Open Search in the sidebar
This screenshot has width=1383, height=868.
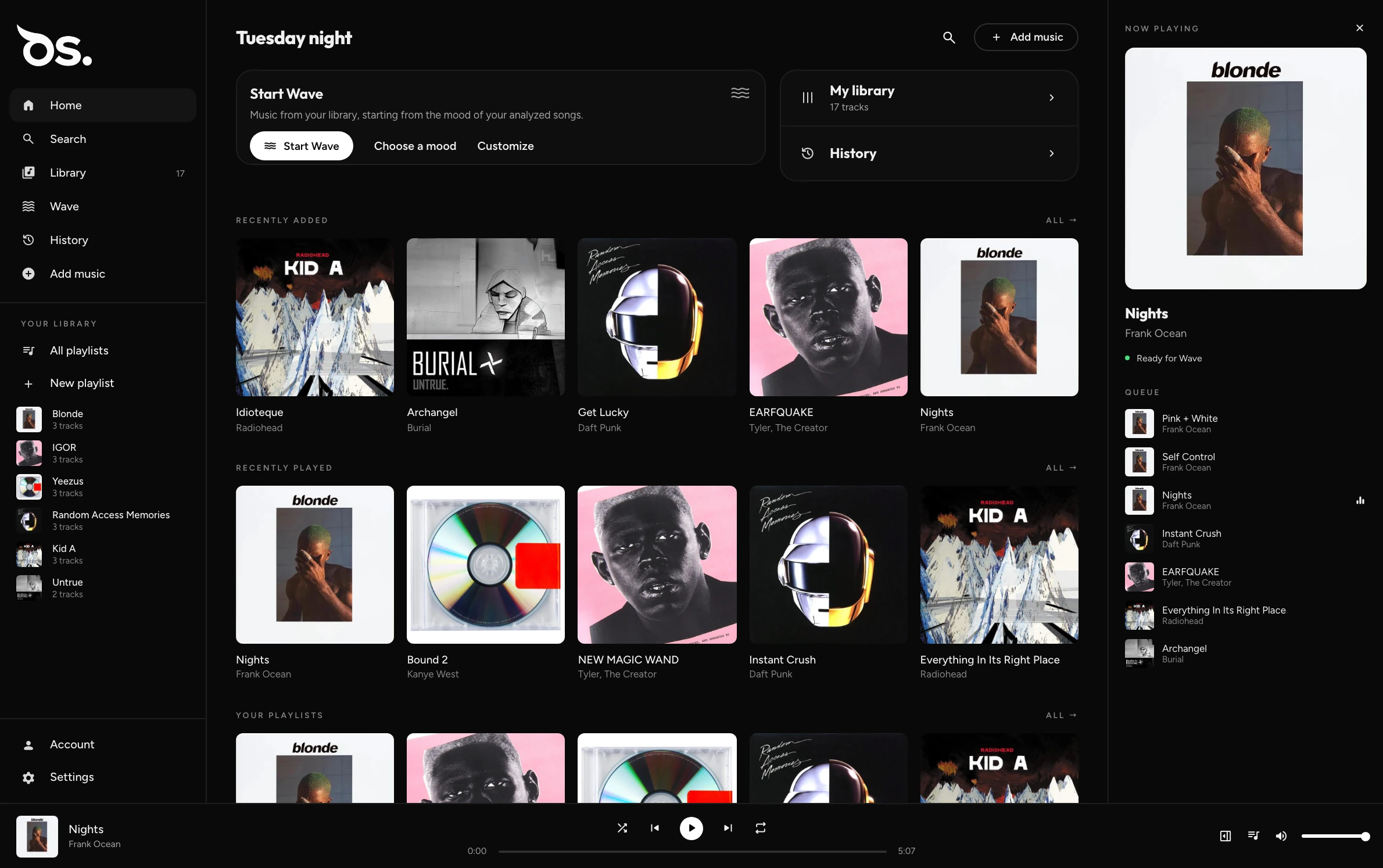(103, 139)
